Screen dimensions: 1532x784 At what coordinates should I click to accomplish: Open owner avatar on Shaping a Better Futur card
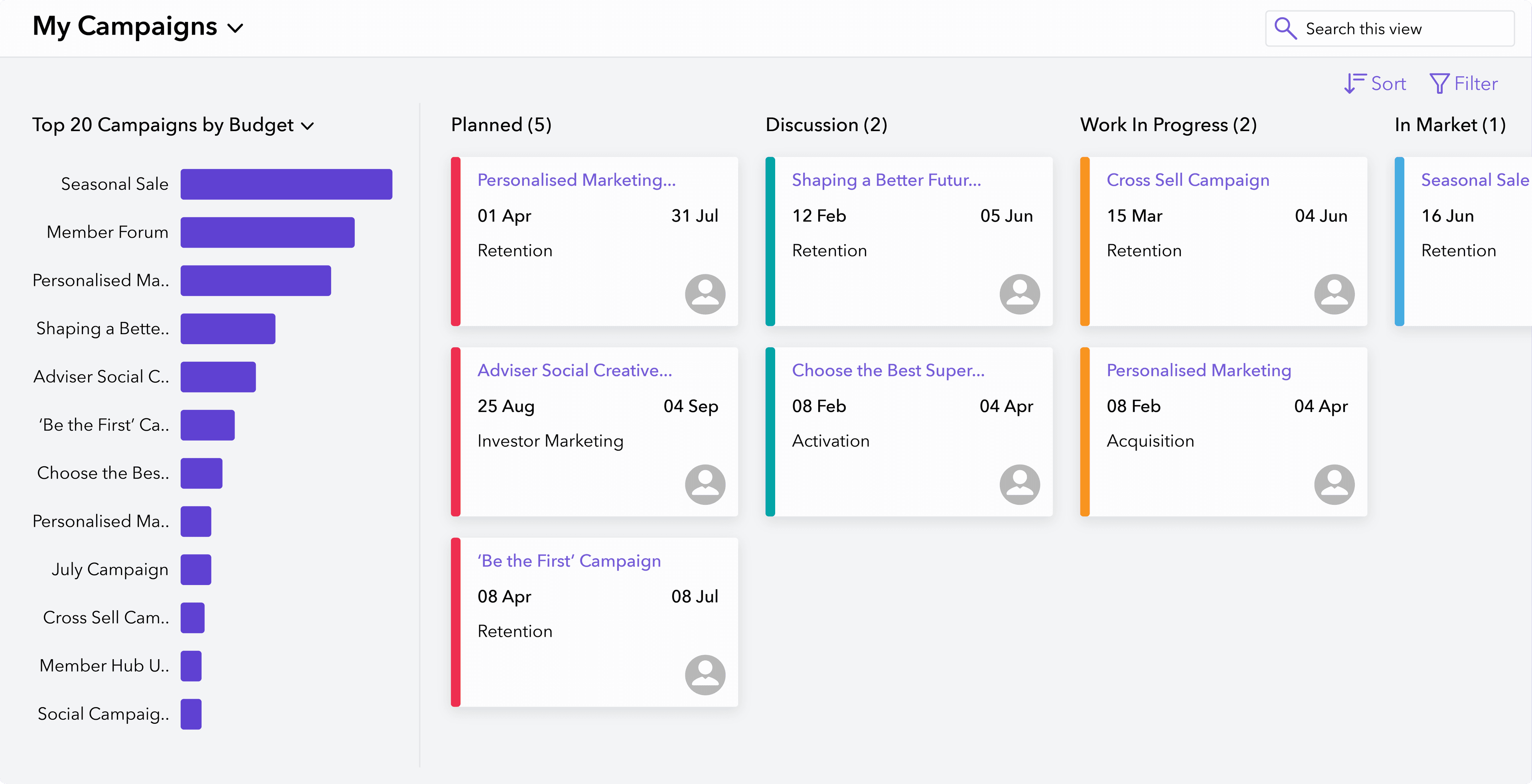(1019, 294)
